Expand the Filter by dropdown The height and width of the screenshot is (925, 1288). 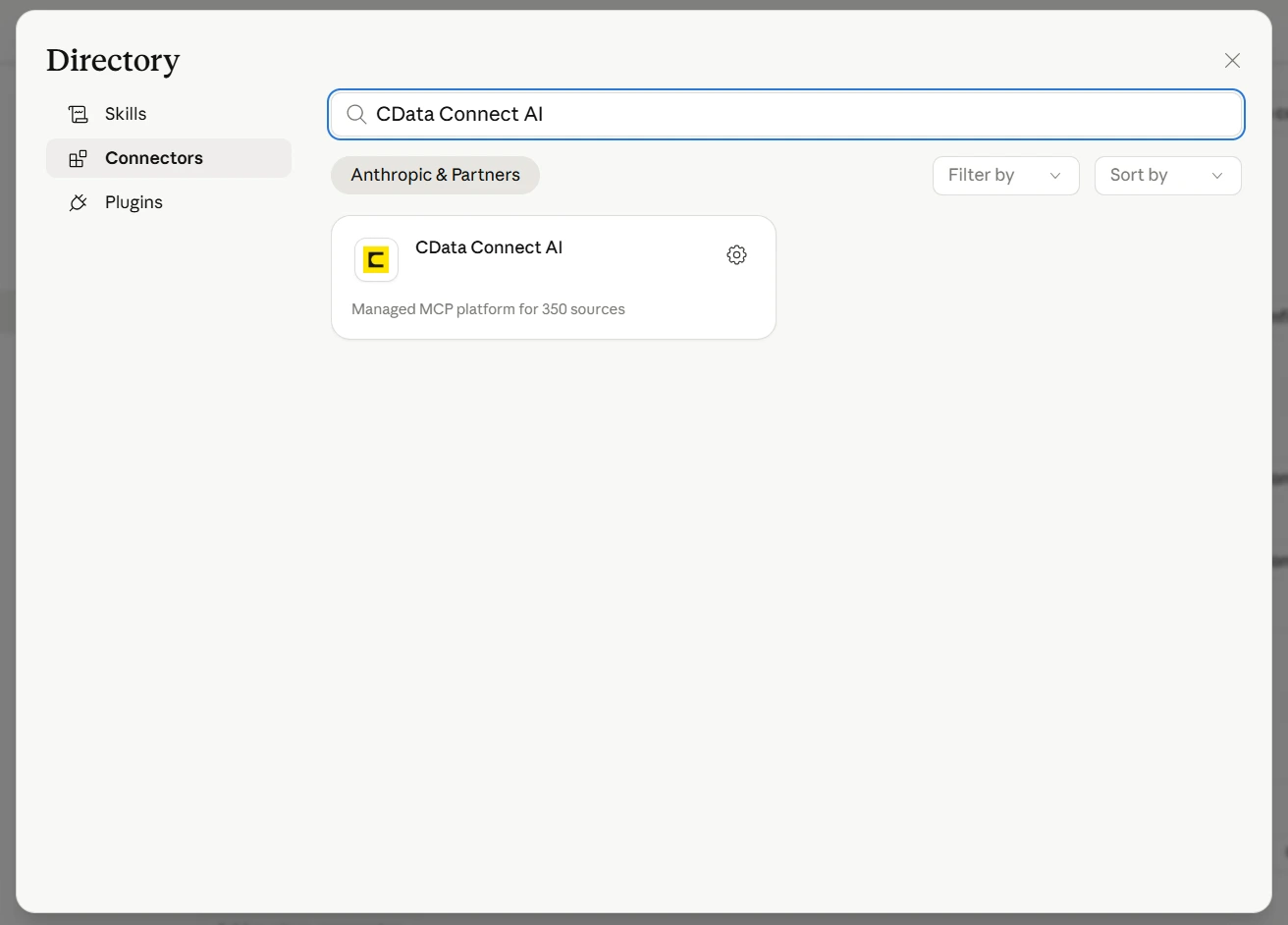(1005, 176)
